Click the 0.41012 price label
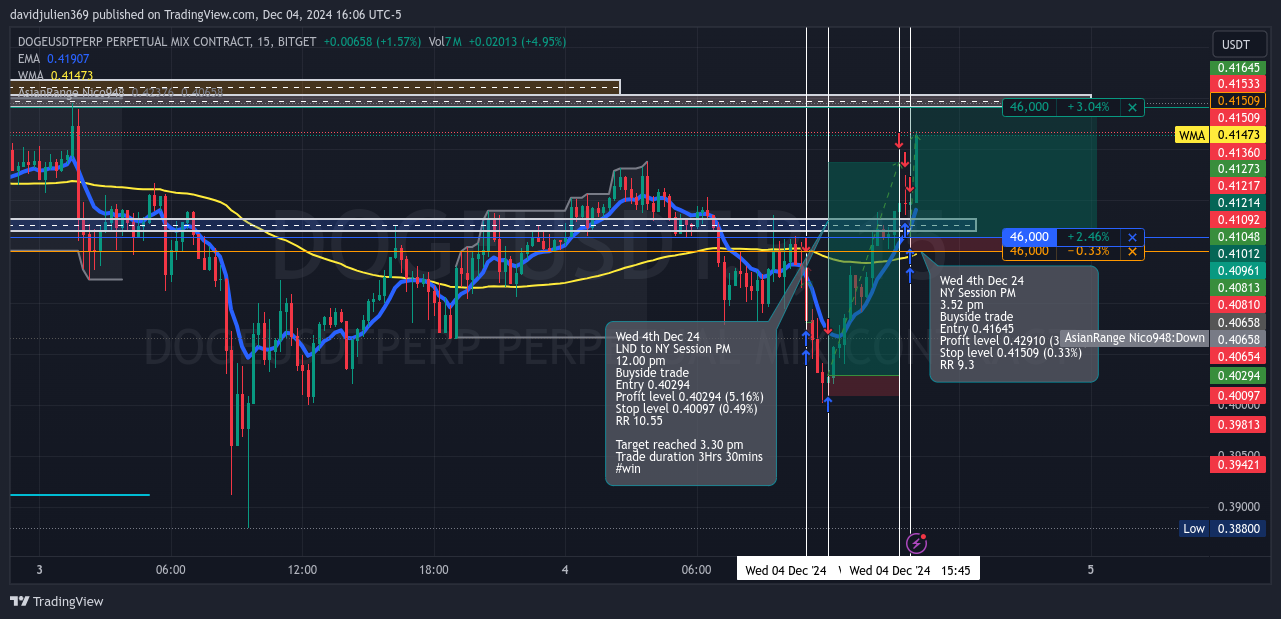Image resolution: width=1281 pixels, height=619 pixels. [1238, 254]
